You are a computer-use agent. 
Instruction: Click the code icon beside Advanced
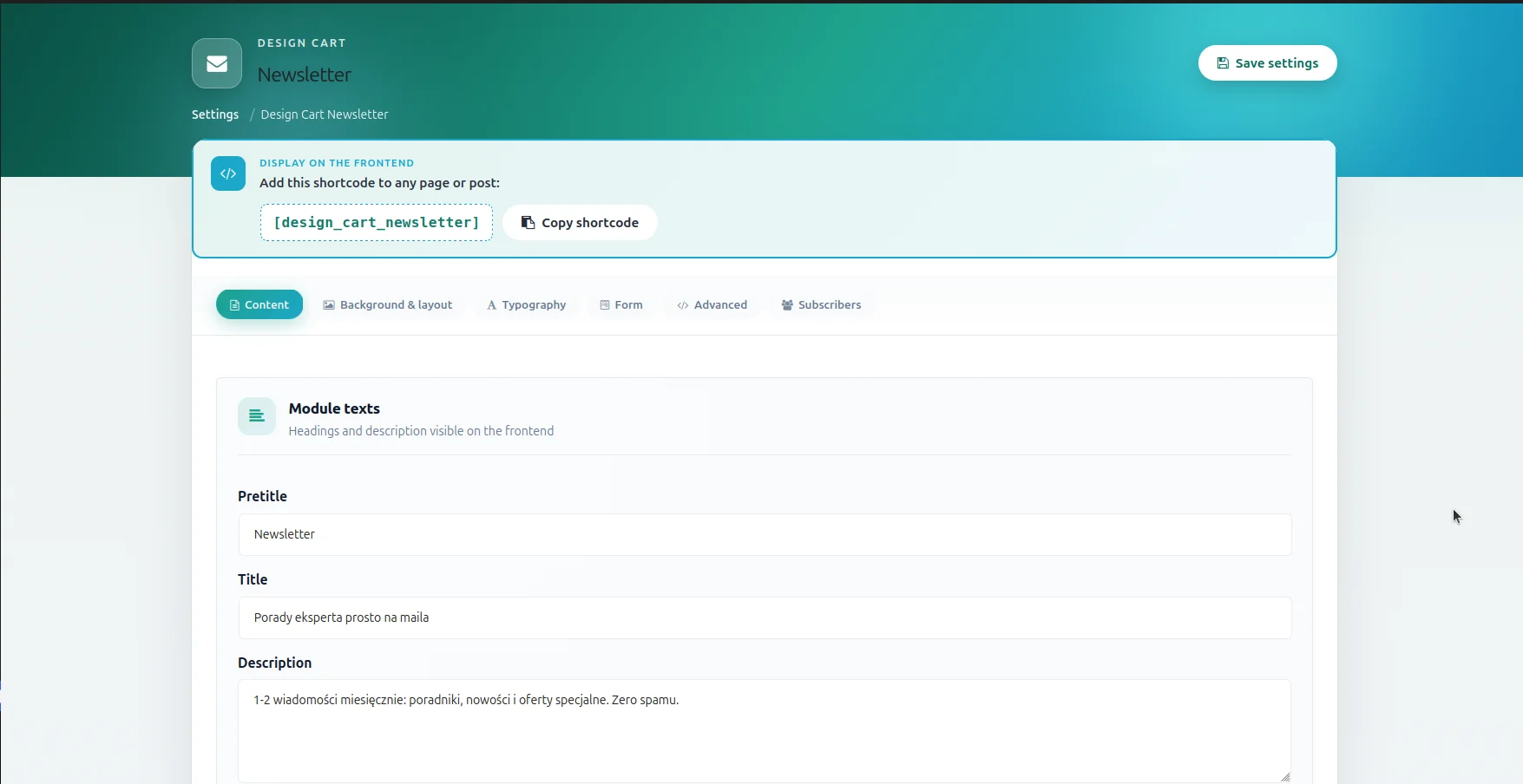[683, 305]
